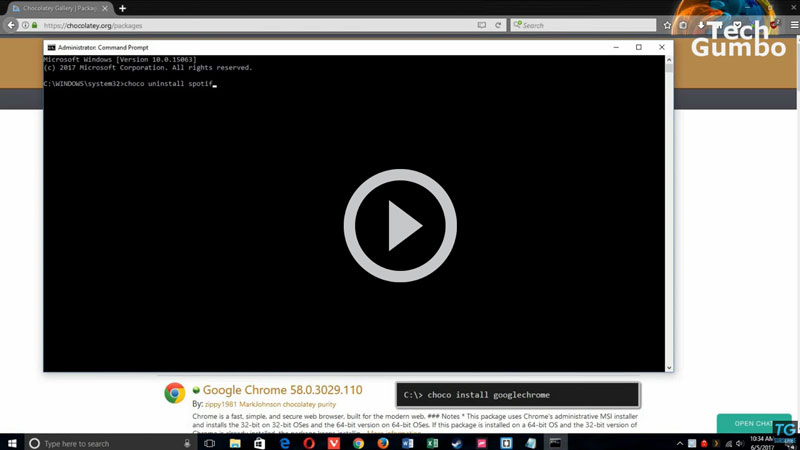Open Steam from taskbar
This screenshot has width=800, height=450.
tap(457, 443)
